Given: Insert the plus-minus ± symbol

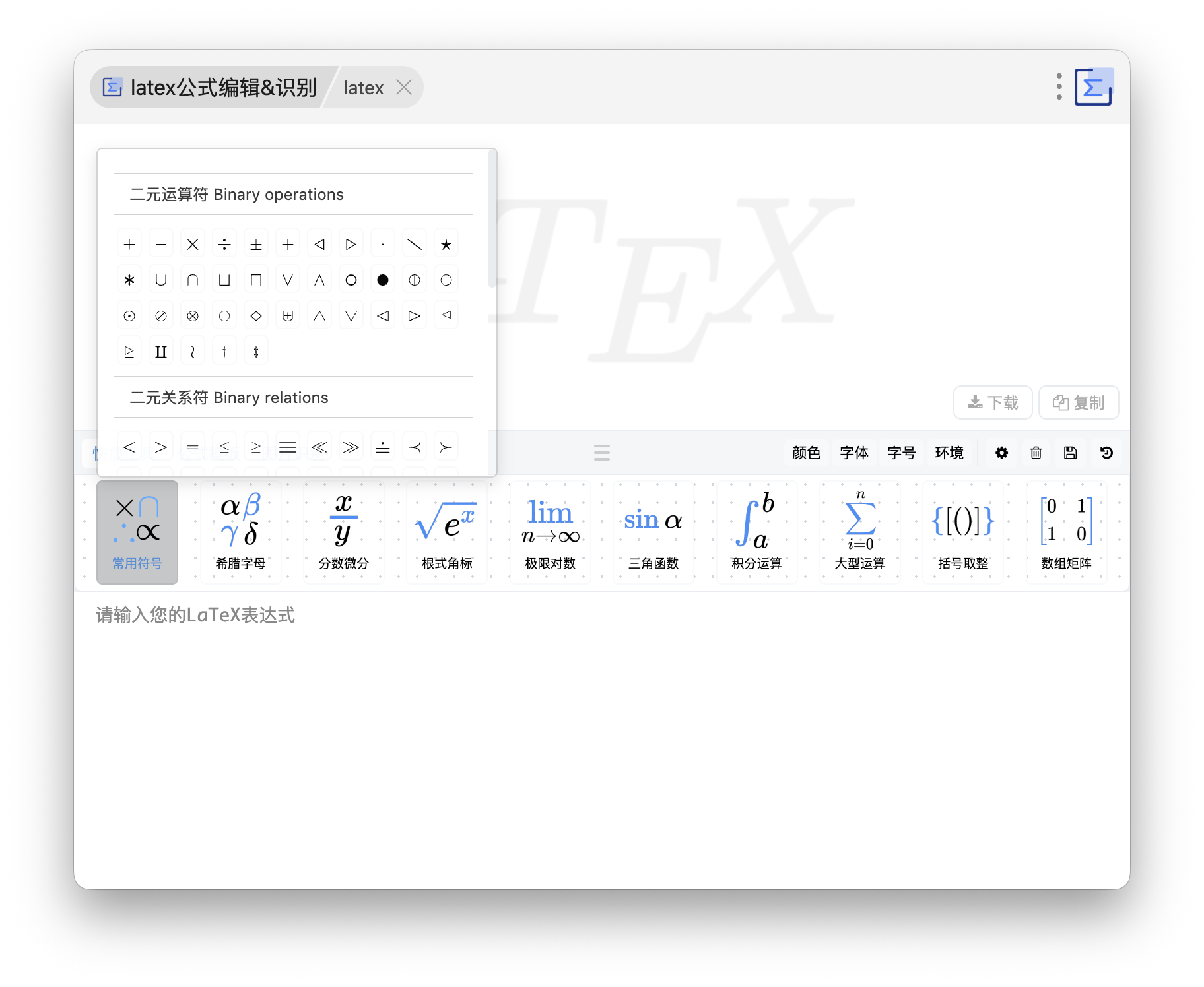Looking at the screenshot, I should click(256, 245).
